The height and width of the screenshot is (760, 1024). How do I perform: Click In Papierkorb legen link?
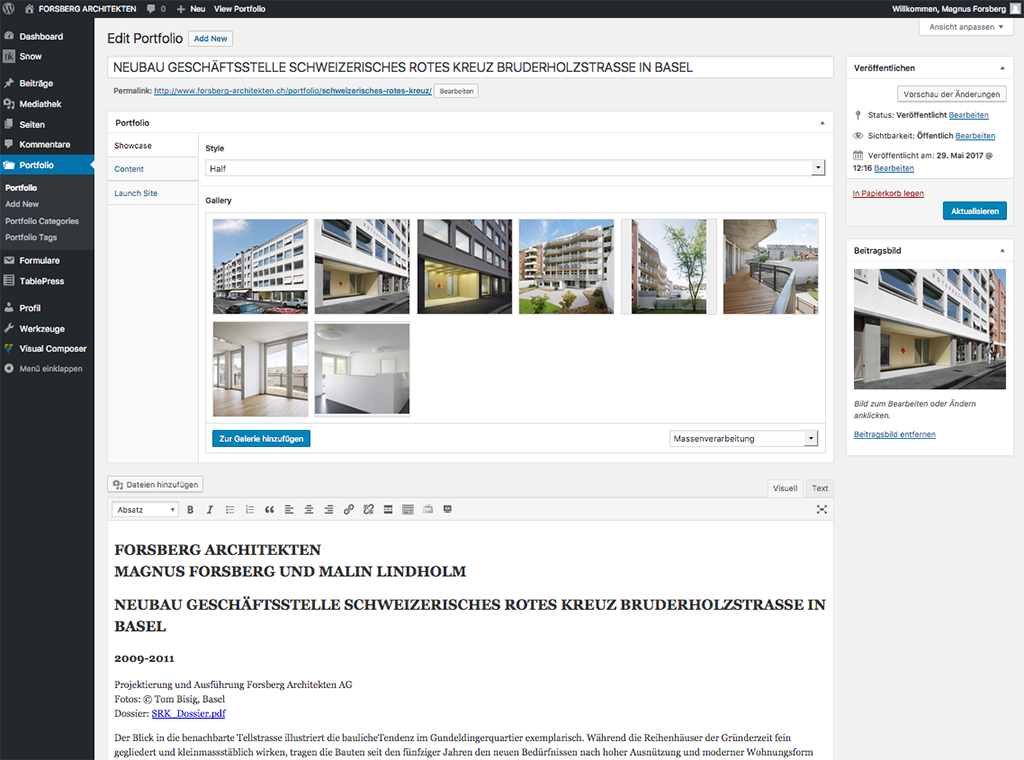888,193
